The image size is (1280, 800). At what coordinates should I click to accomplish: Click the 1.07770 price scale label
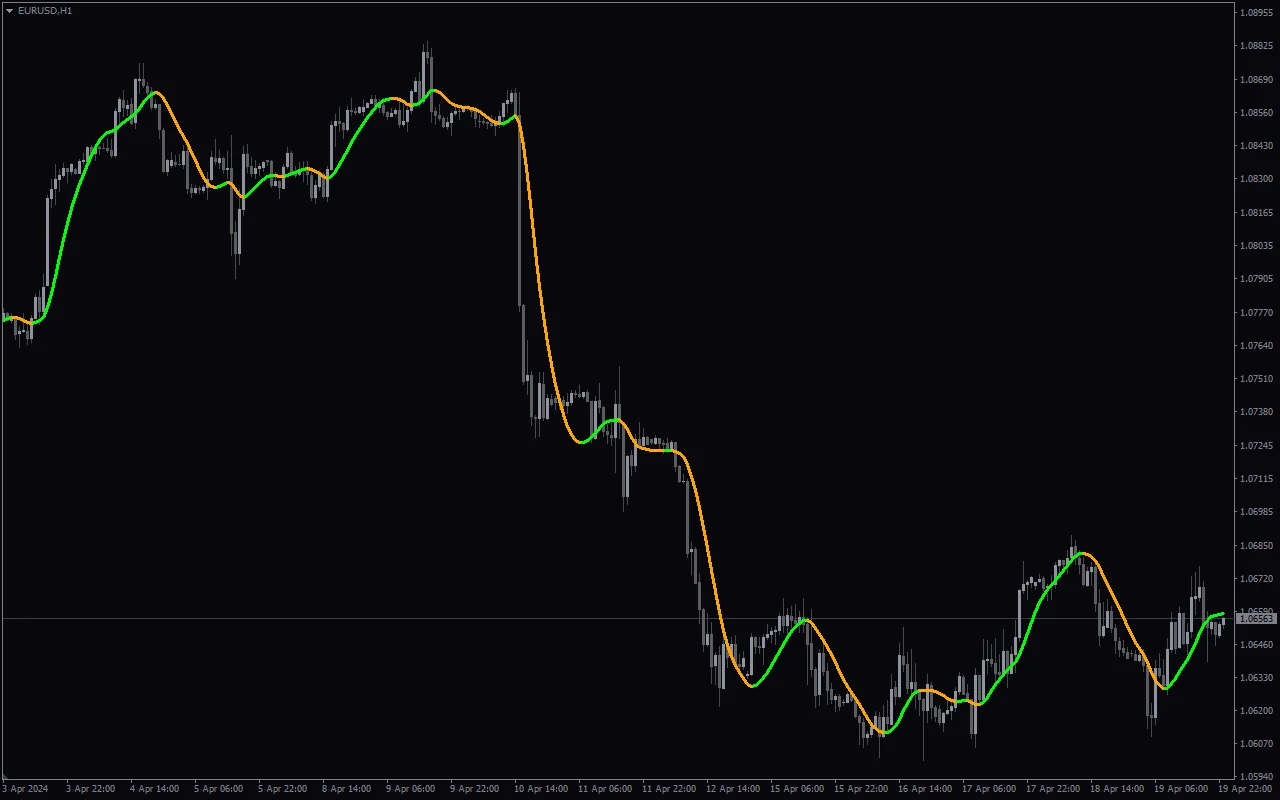1256,312
